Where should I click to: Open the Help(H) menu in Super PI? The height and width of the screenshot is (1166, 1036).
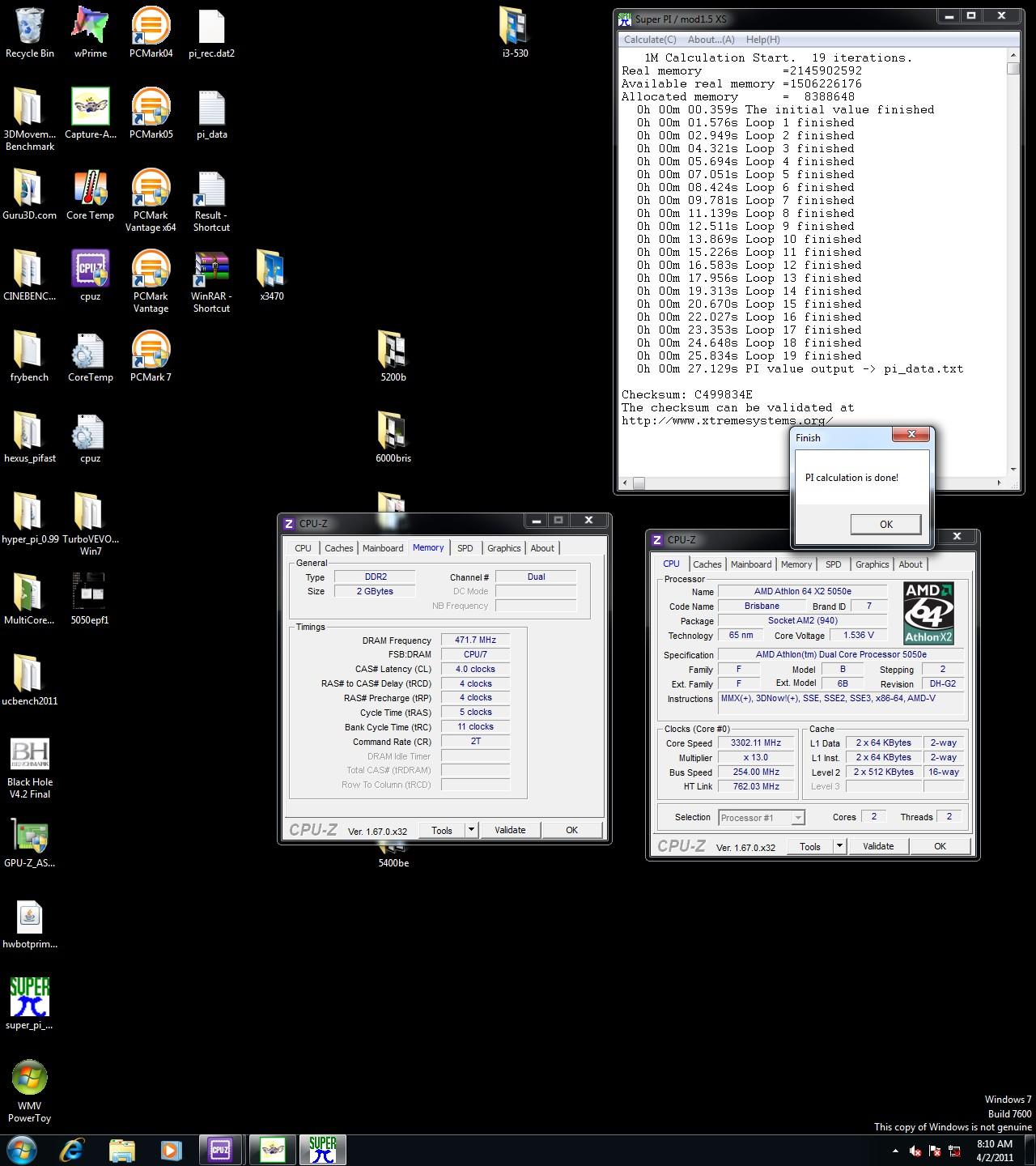[x=763, y=40]
